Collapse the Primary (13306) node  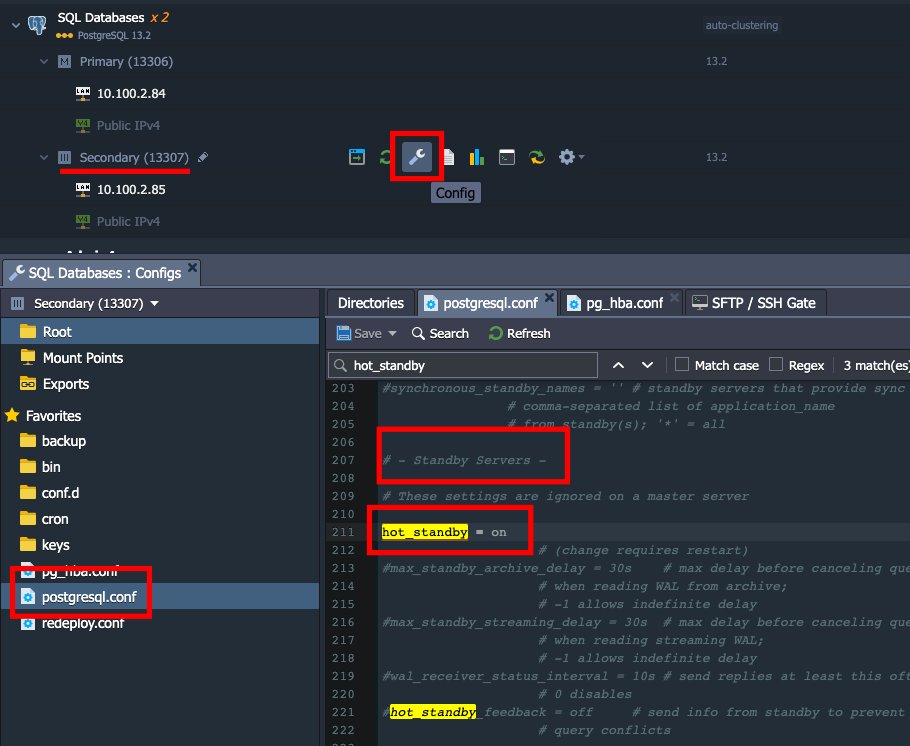pos(44,61)
